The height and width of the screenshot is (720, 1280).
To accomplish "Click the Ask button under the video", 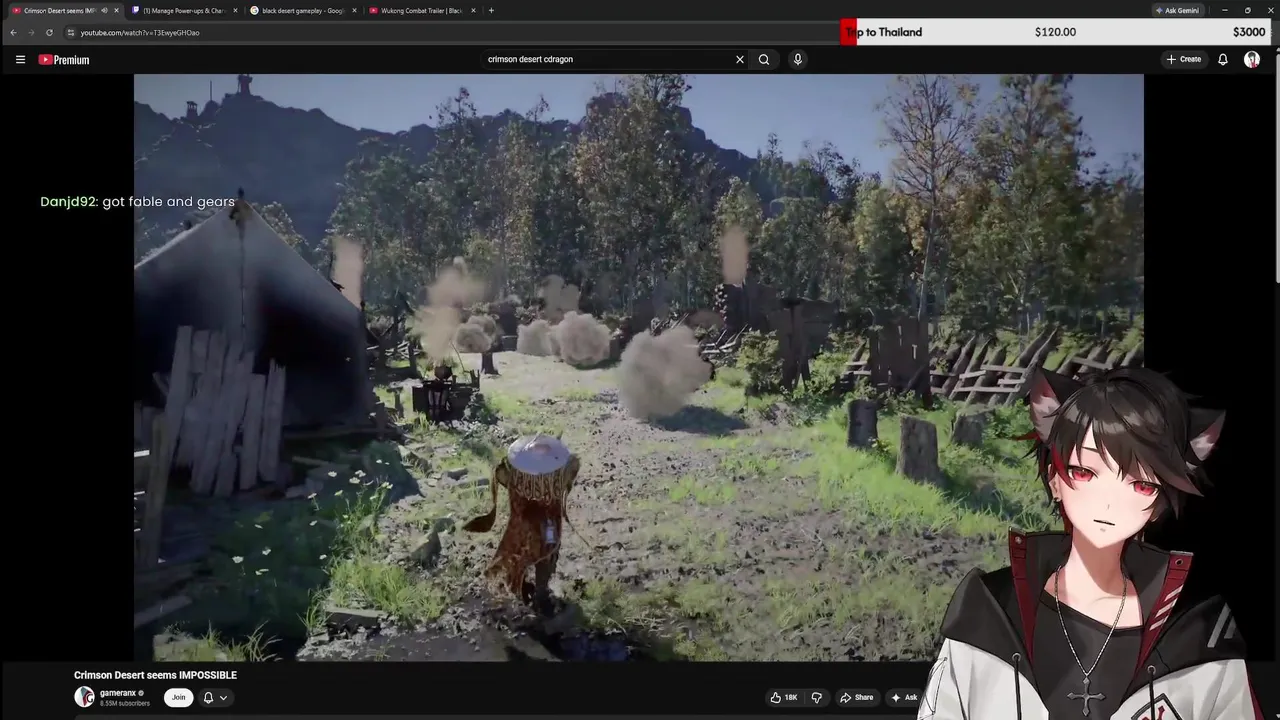I will (x=904, y=697).
